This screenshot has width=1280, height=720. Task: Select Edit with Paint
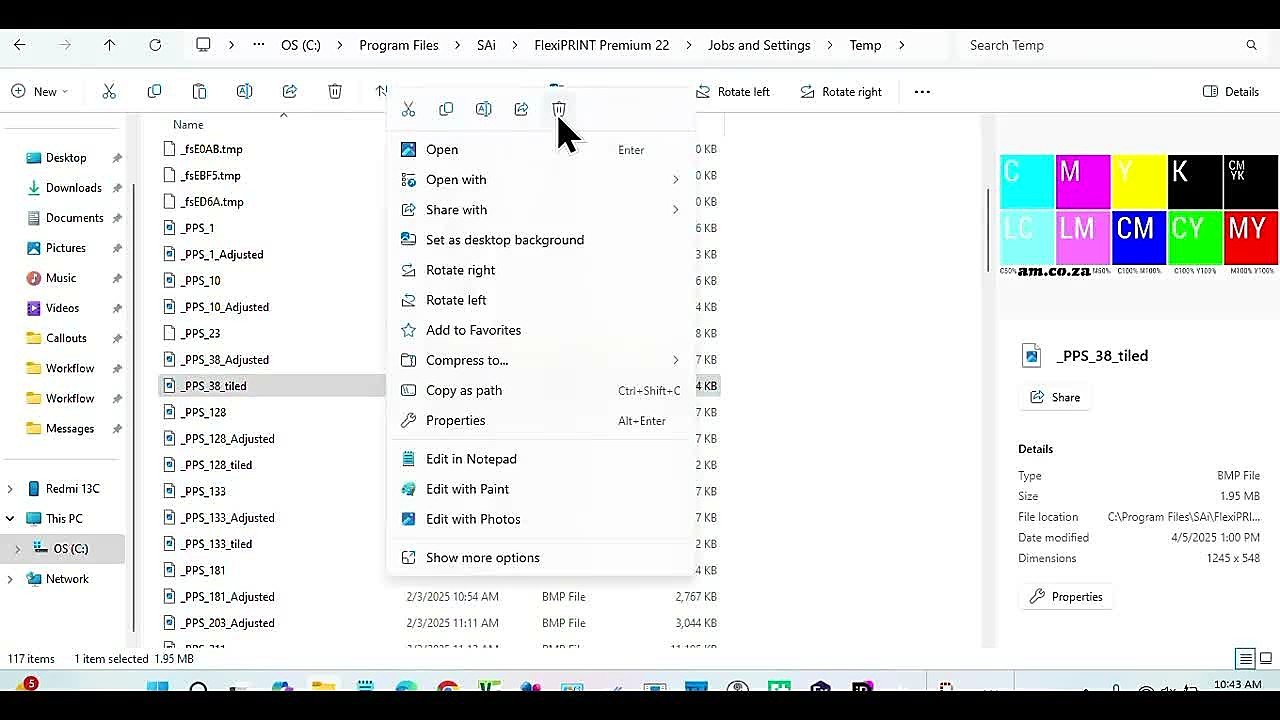click(540, 489)
